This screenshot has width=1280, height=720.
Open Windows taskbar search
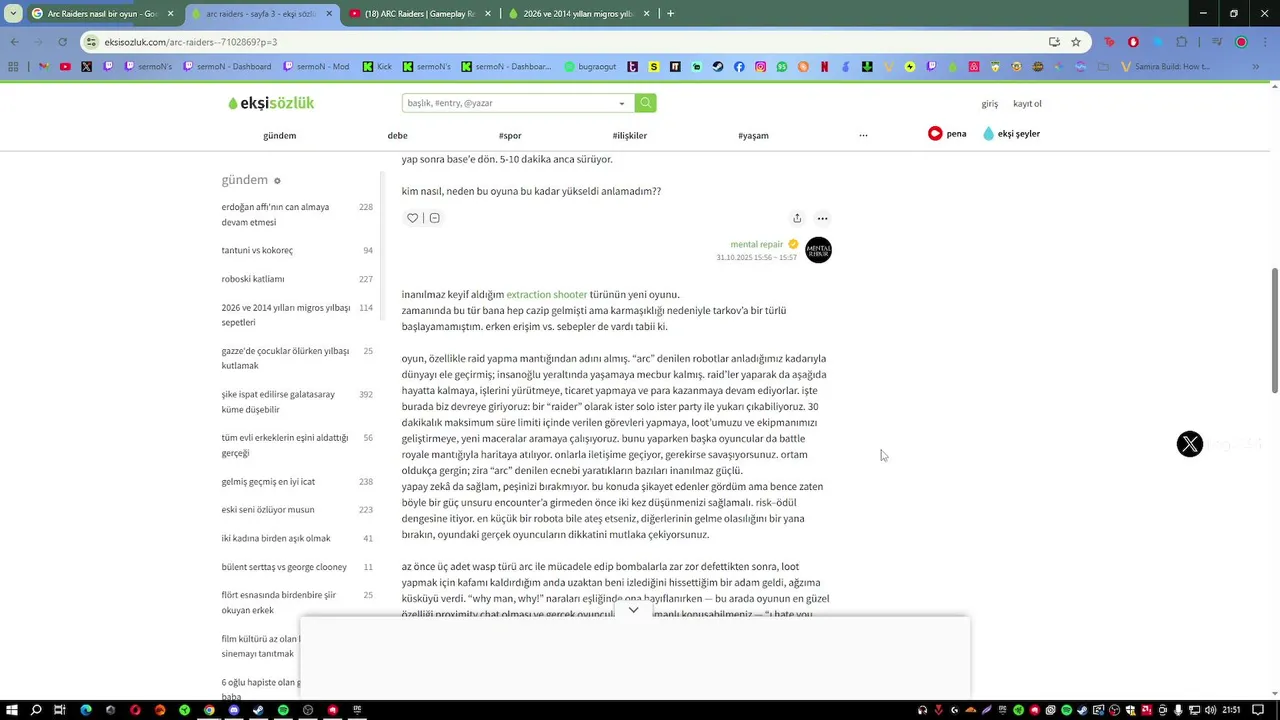click(x=36, y=710)
